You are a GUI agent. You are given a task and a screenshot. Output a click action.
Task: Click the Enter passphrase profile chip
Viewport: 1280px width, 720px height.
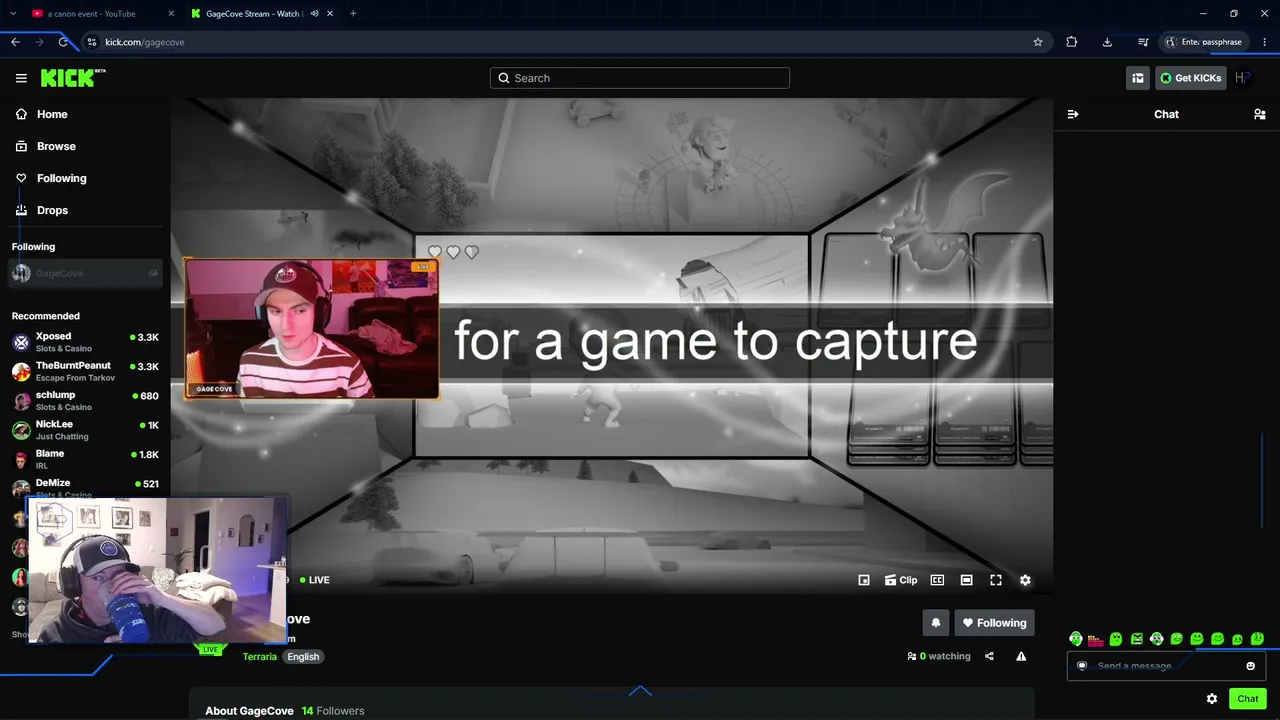click(x=1203, y=42)
